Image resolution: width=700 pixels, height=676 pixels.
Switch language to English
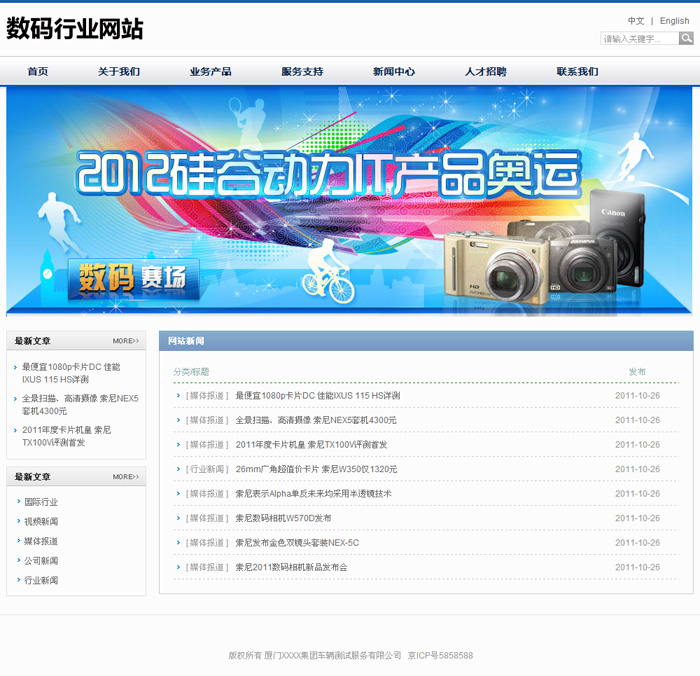(x=674, y=21)
